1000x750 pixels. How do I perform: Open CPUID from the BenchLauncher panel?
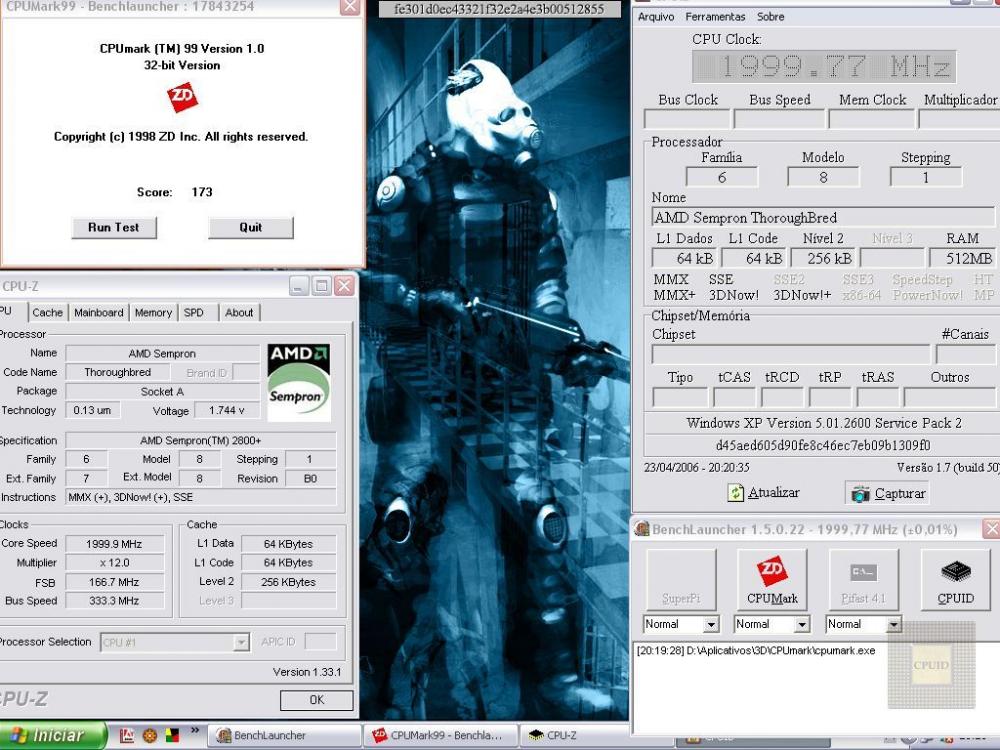(955, 579)
